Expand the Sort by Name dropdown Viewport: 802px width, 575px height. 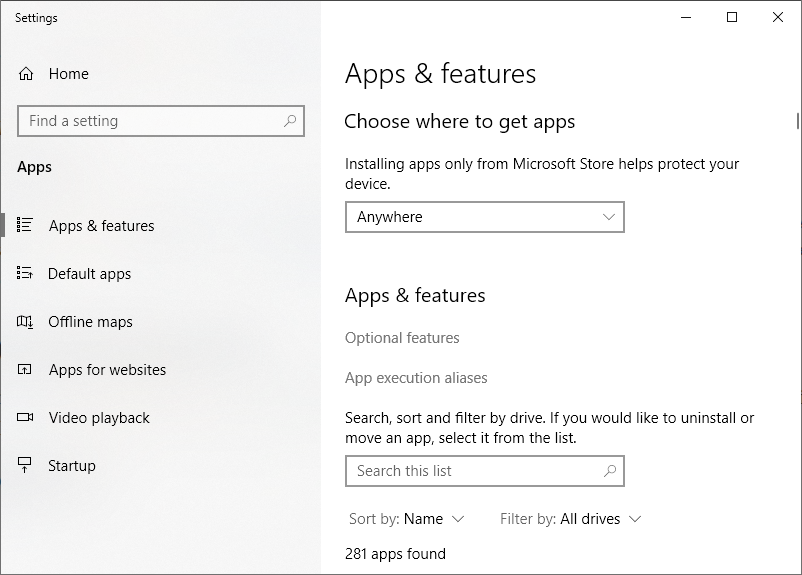point(407,519)
